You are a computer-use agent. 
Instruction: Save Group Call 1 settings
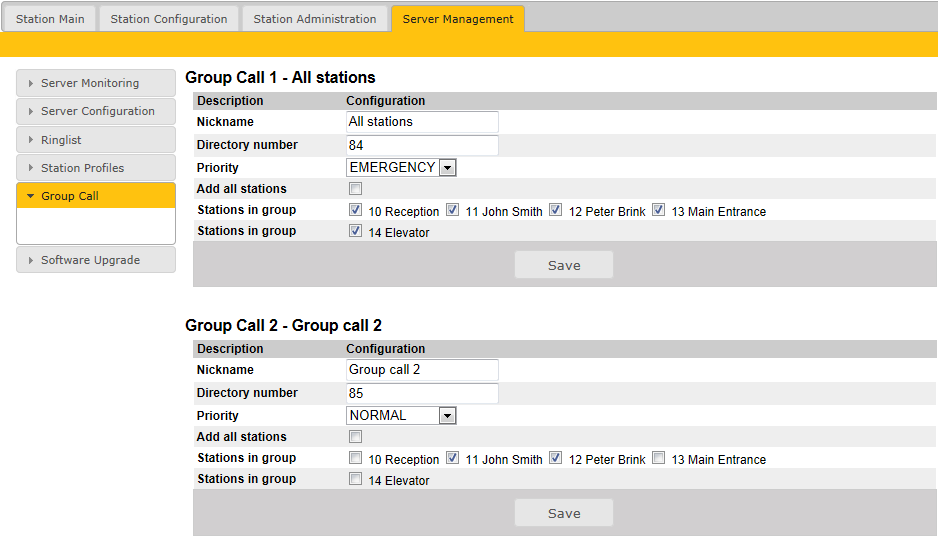click(564, 265)
